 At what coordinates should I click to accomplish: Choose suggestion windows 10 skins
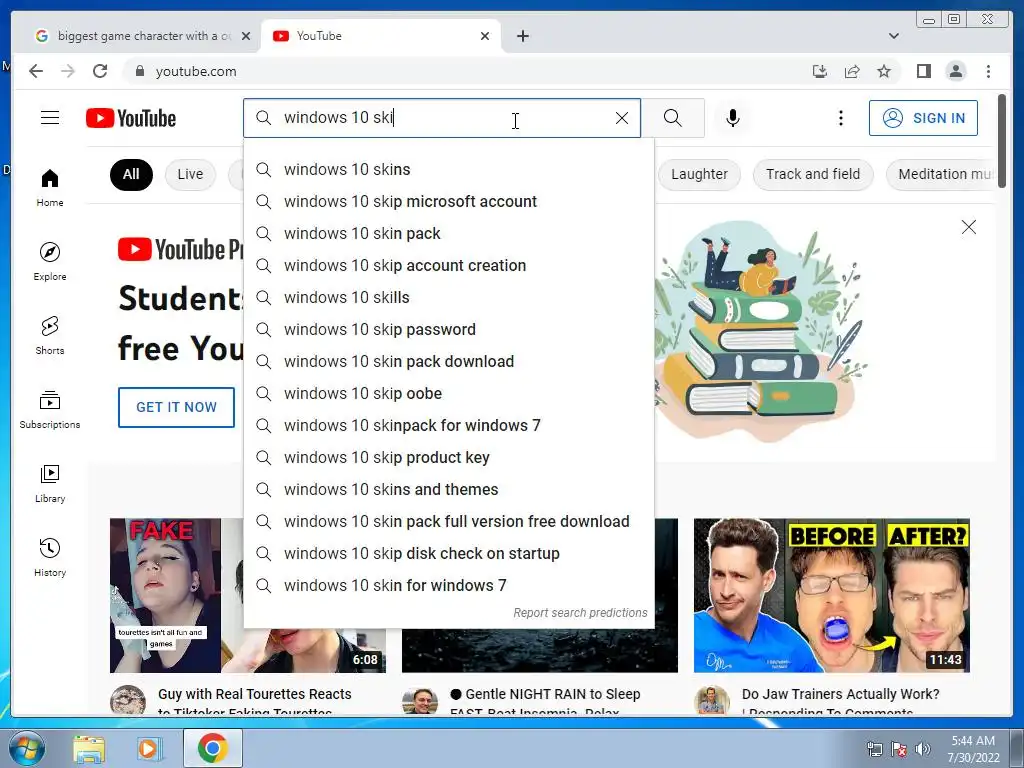tap(449, 170)
